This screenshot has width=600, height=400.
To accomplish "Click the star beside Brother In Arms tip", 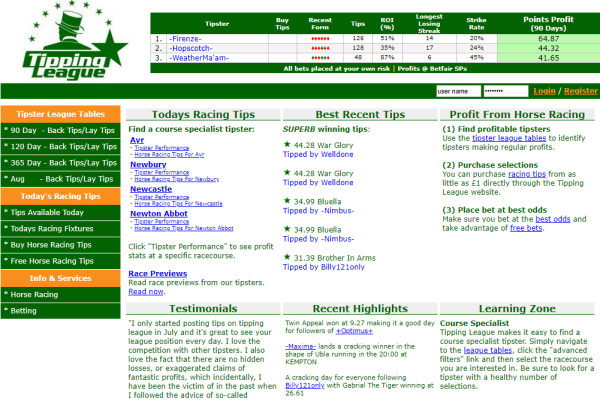I will point(287,257).
